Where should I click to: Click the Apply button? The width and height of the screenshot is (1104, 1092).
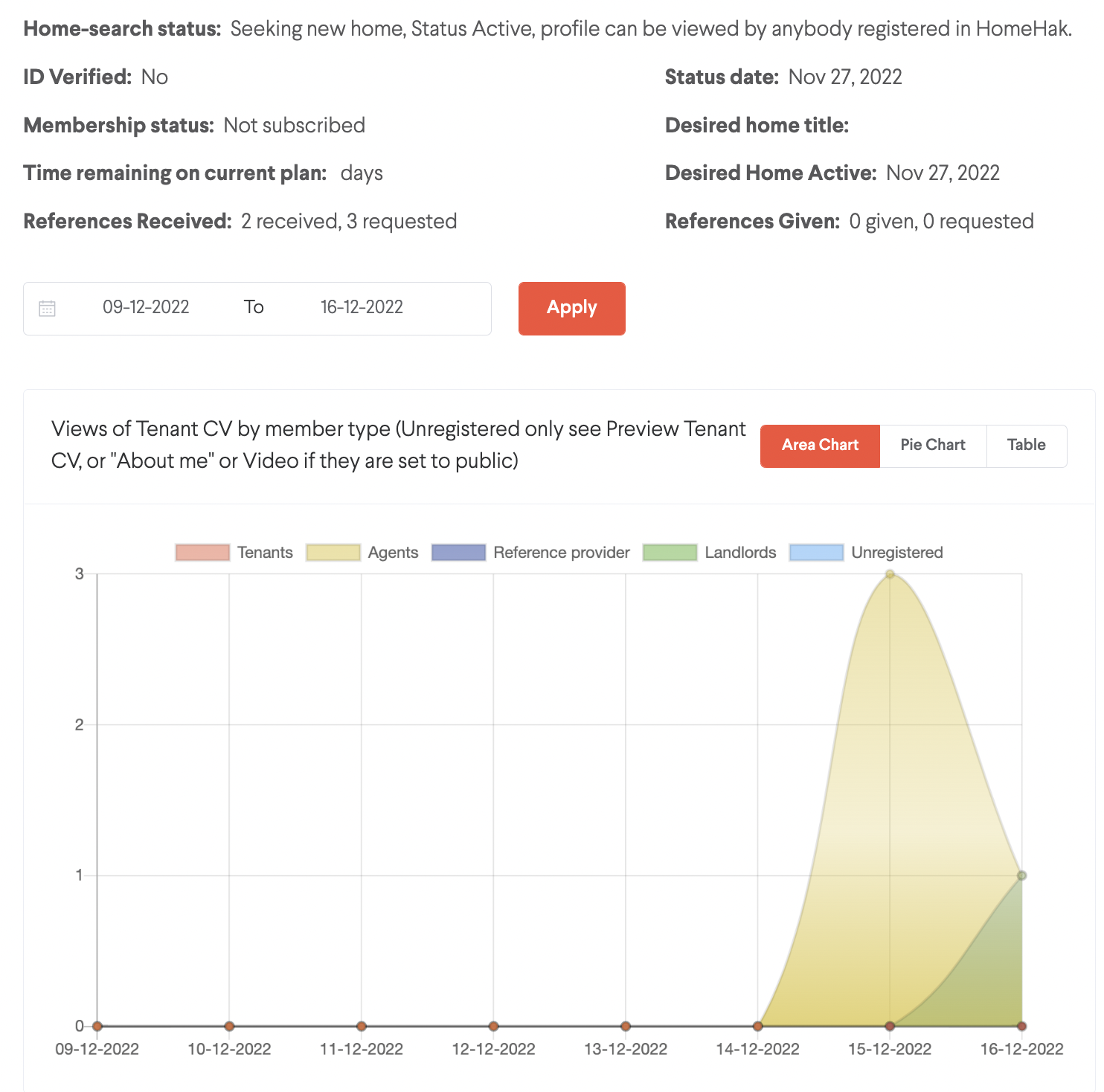(571, 308)
